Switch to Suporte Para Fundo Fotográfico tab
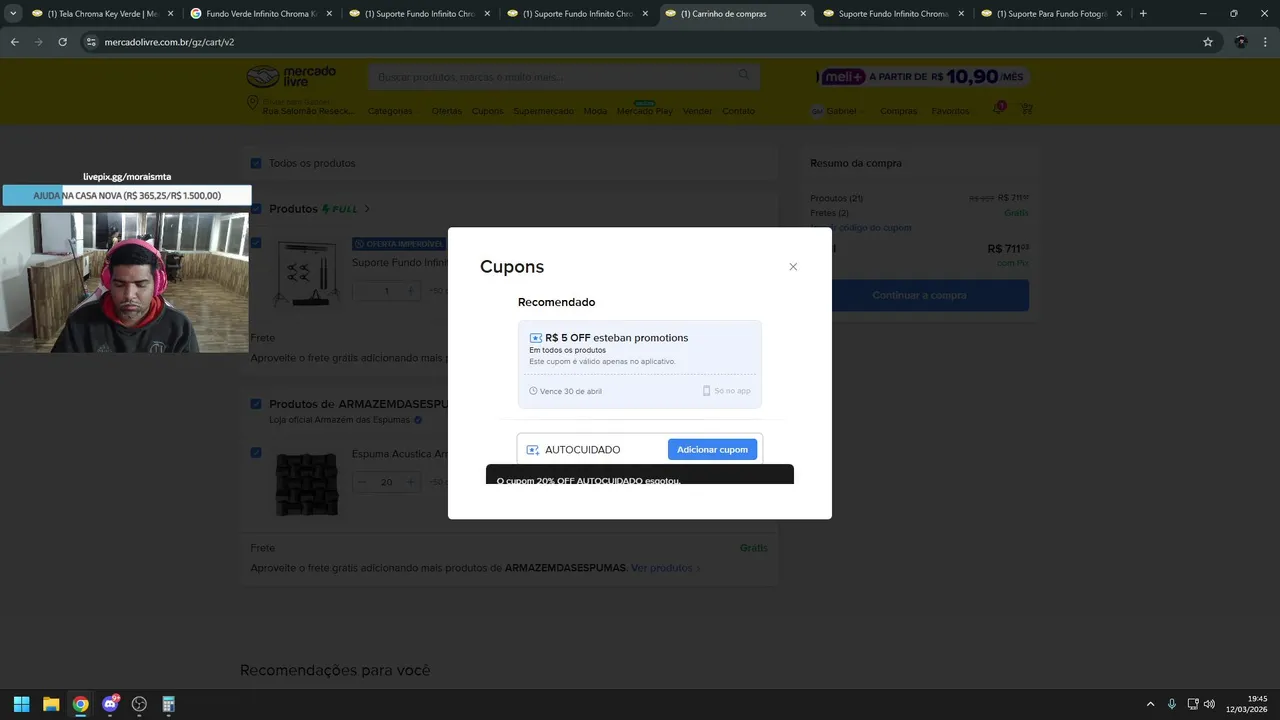 1052,14
